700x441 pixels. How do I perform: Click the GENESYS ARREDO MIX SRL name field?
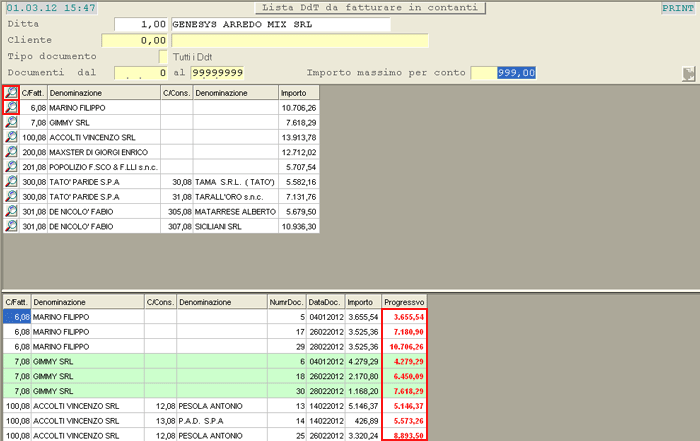pos(281,24)
